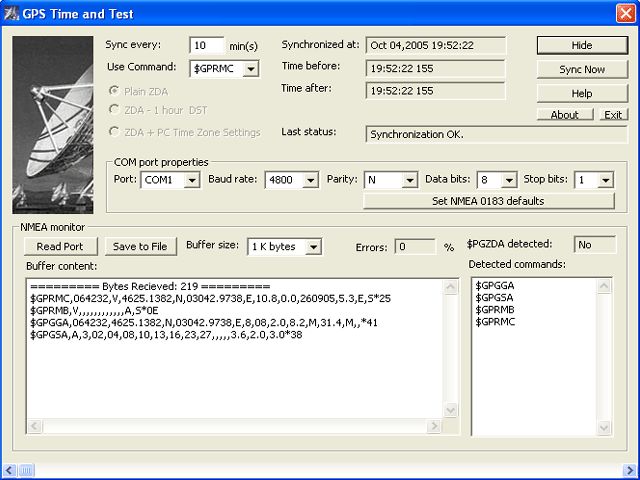Select the Plain ZDA radio option
640x480 pixels.
tap(114, 90)
